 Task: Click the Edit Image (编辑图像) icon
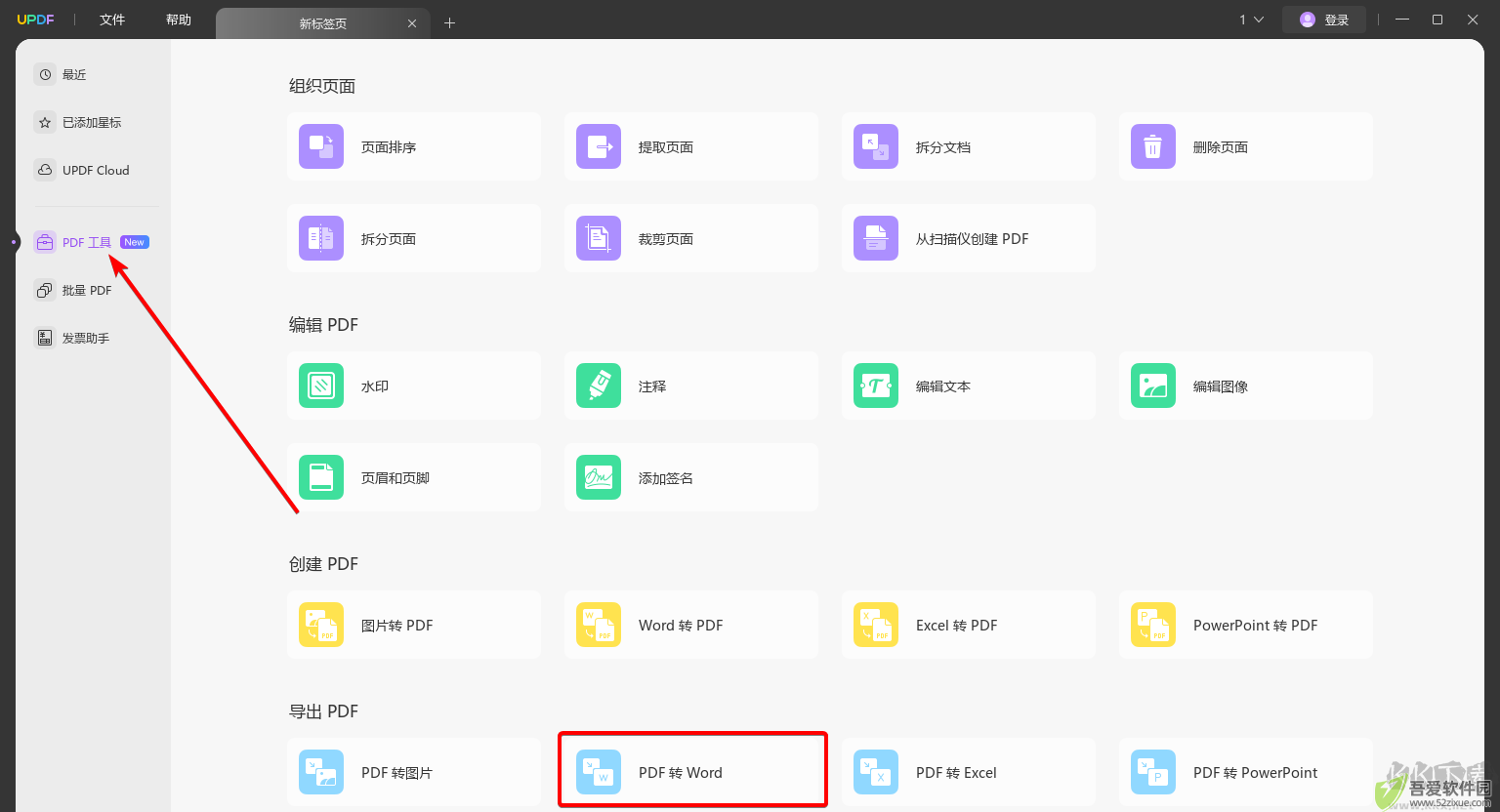(x=1153, y=386)
